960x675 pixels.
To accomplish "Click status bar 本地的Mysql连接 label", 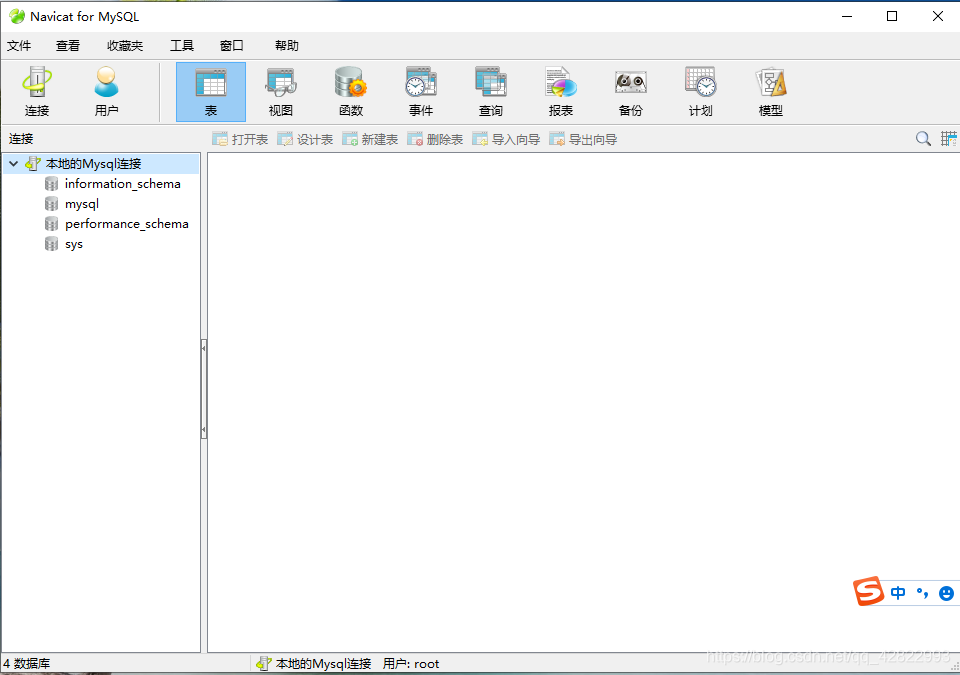I will tap(323, 663).
